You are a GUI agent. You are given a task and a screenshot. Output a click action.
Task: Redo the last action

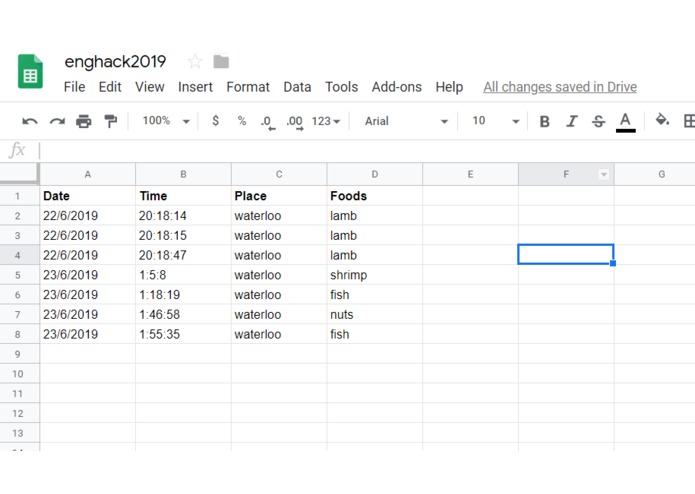(x=57, y=121)
